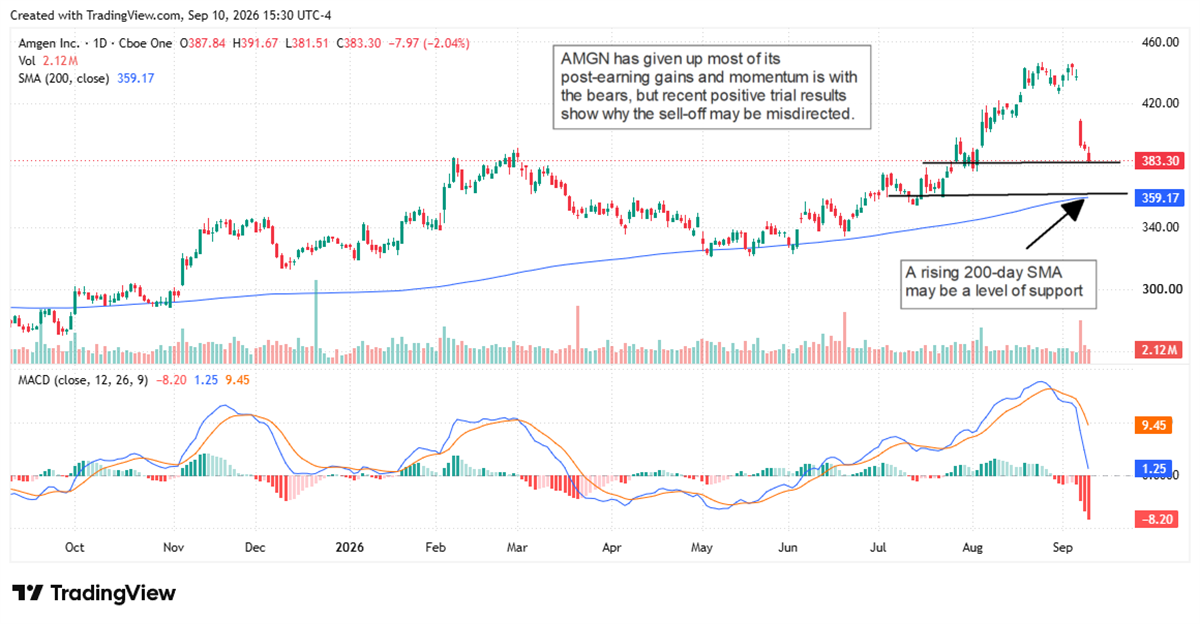Select the 'Amgen Inc.' symbol name in legend
The width and height of the screenshot is (1200, 624).
point(47,43)
